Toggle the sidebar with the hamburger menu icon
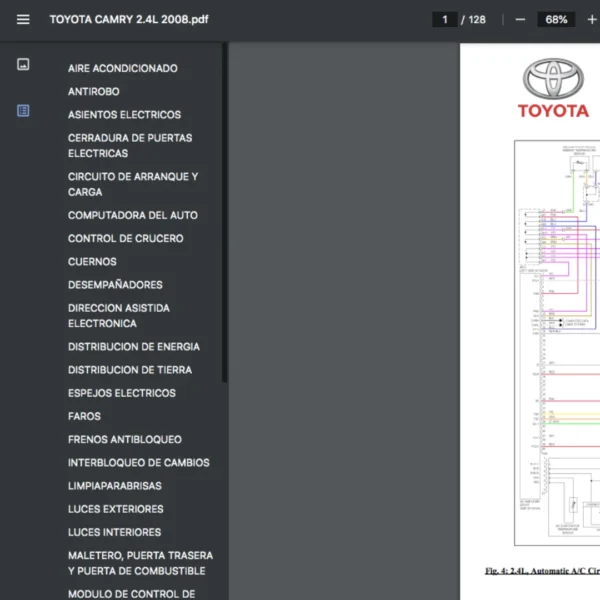This screenshot has width=600, height=600. click(23, 19)
